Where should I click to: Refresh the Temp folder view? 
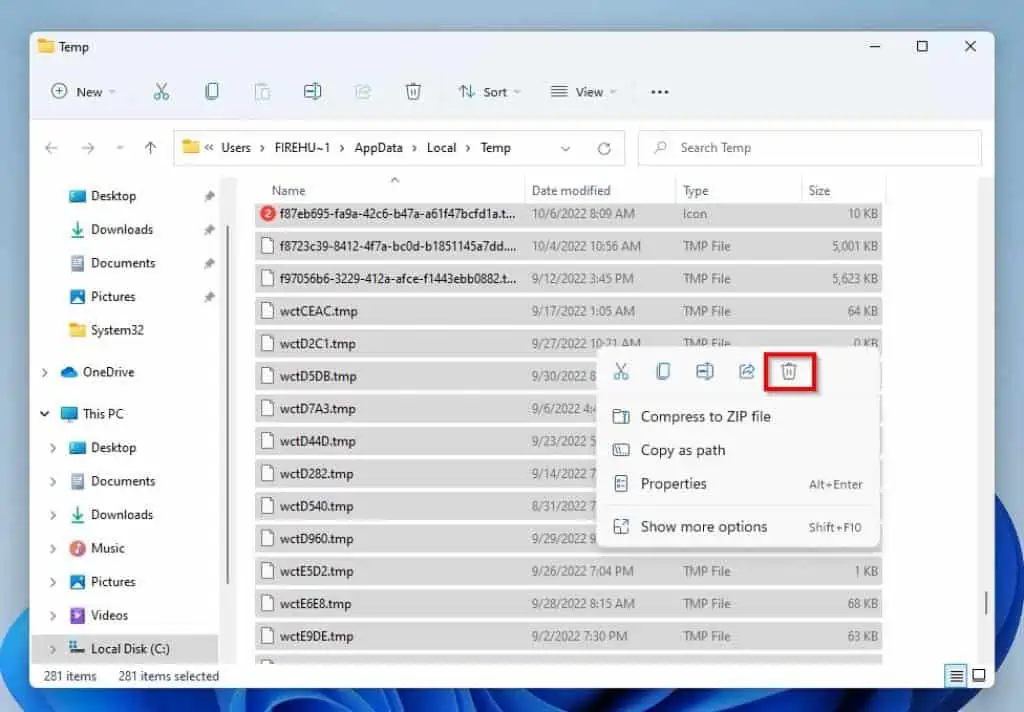coord(604,147)
